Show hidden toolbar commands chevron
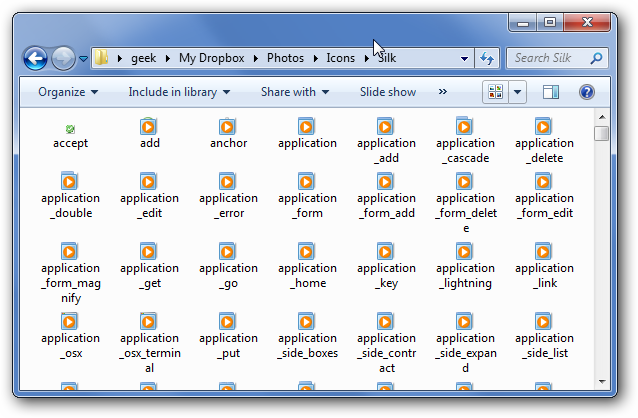This screenshot has width=638, height=418. pyautogui.click(x=441, y=92)
